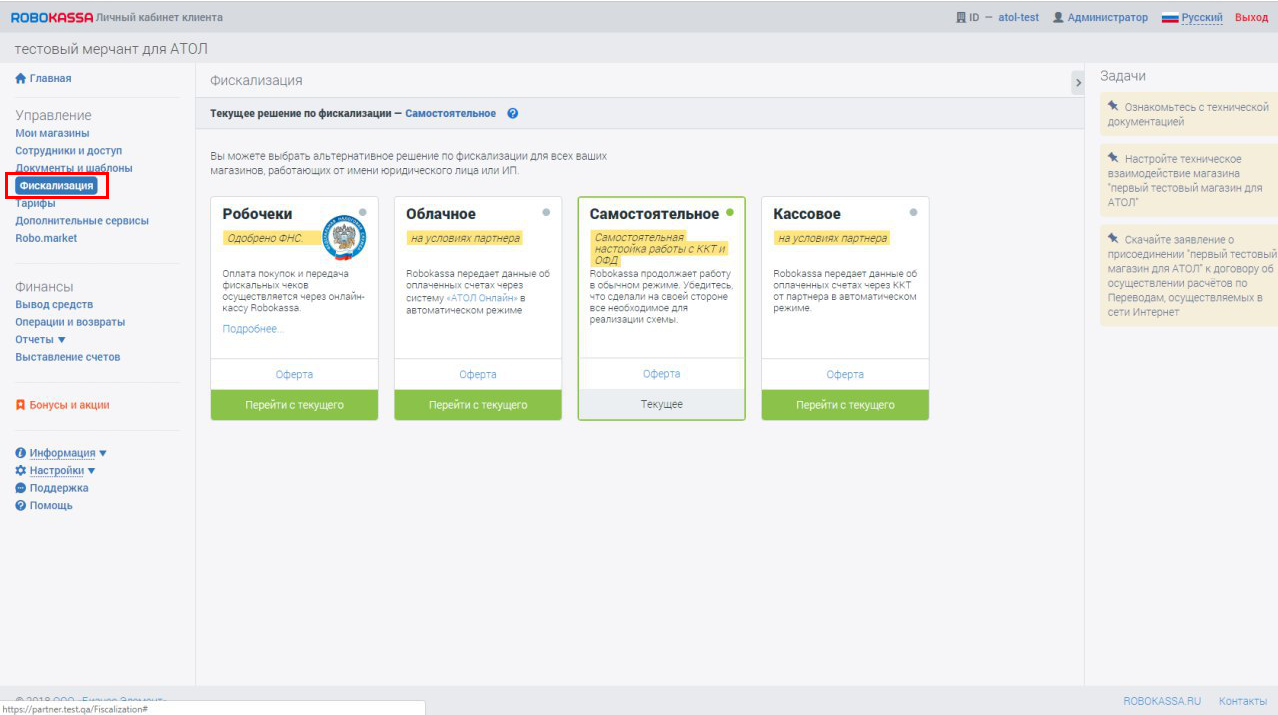Screen dimensions: 1278x715
Task: Switch to Кассовое with Перейти с текущего
Action: point(845,405)
